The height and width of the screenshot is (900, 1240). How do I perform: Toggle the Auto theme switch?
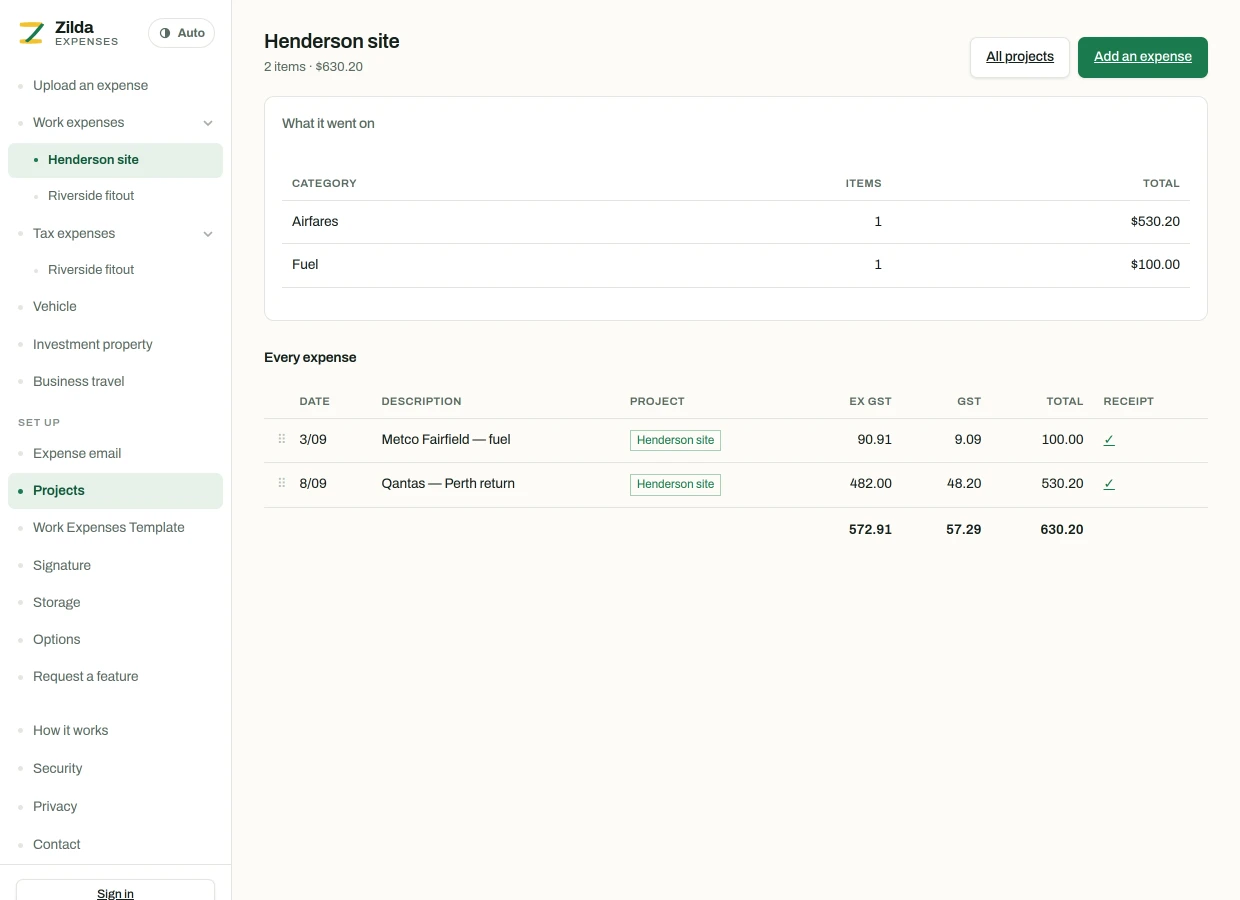[x=181, y=33]
